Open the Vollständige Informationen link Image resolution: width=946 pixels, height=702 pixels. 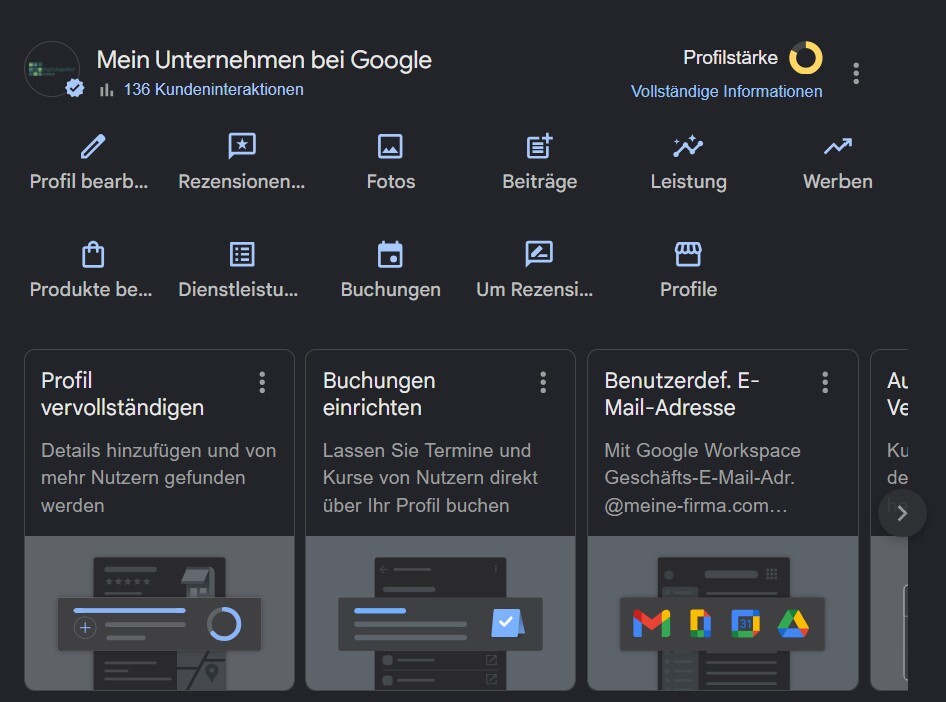[726, 92]
